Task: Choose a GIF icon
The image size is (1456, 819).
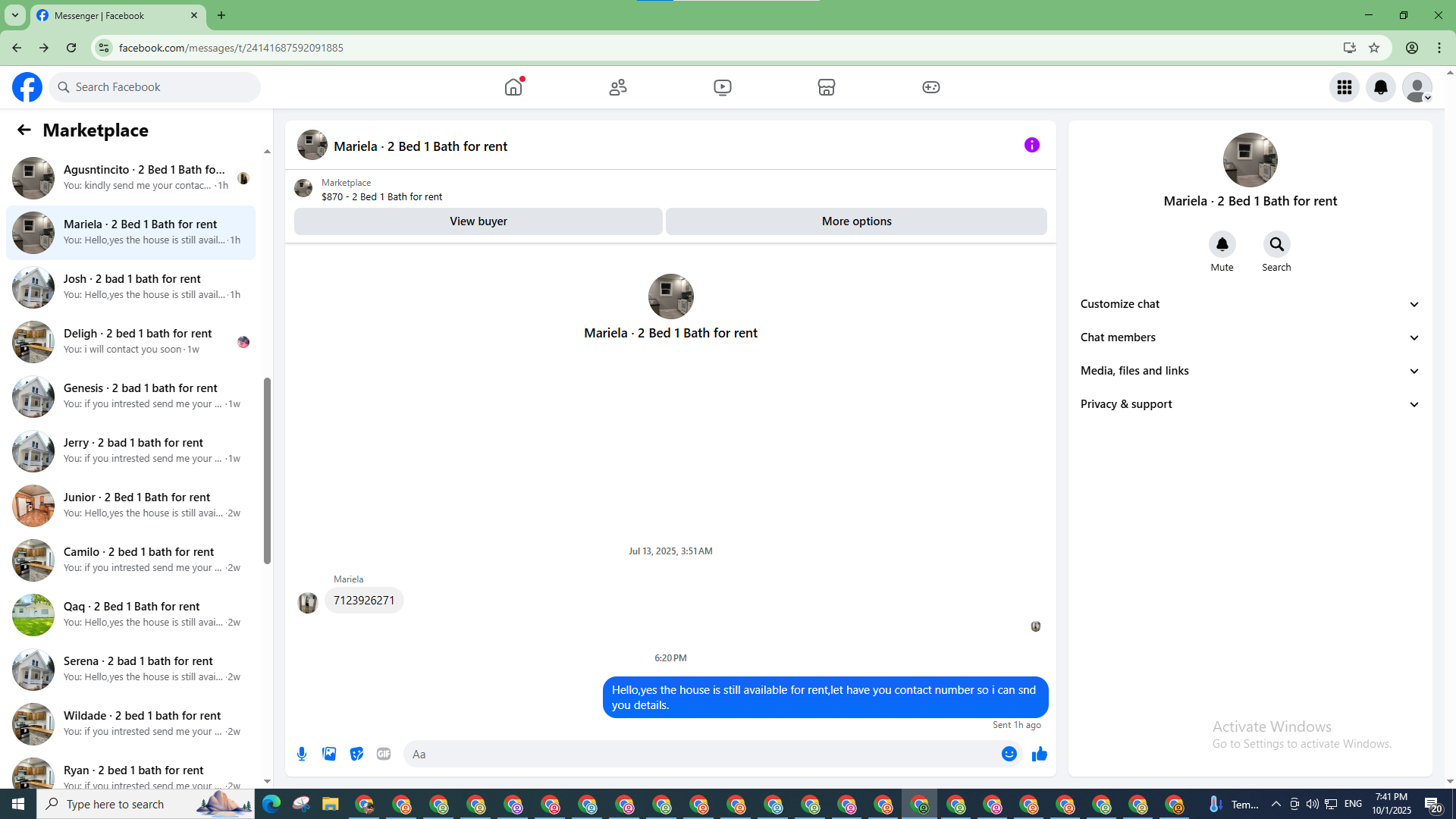Action: [x=384, y=754]
